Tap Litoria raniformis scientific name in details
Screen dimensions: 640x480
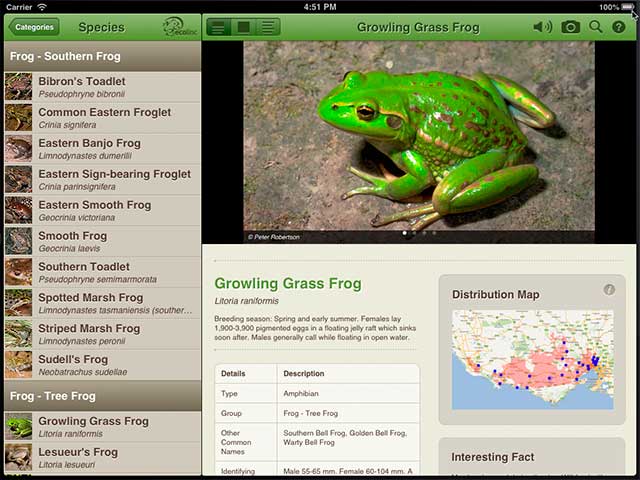coord(247,301)
